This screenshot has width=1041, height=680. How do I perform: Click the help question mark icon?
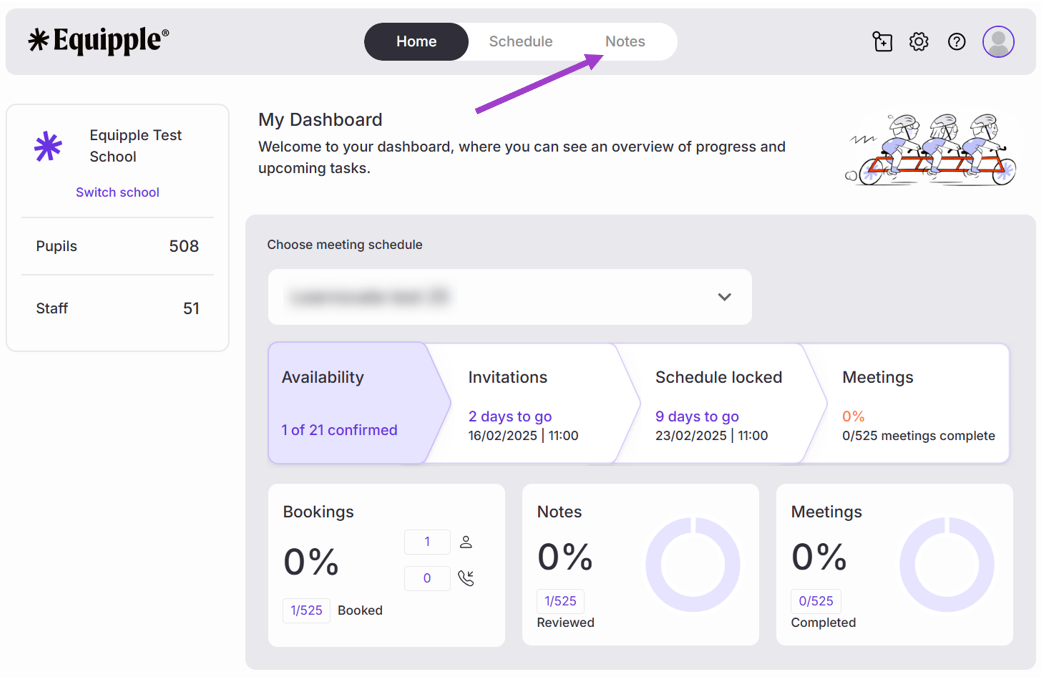[957, 42]
